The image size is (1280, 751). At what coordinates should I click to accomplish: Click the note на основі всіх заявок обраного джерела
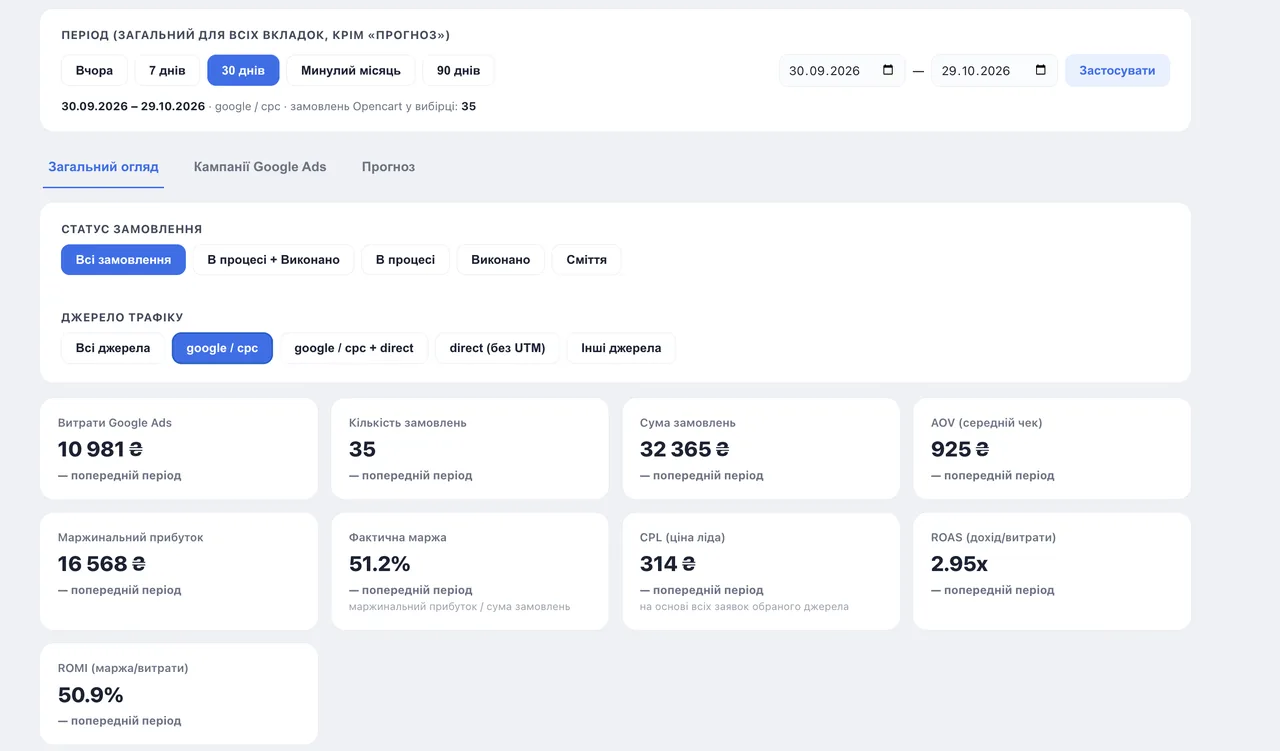(744, 607)
